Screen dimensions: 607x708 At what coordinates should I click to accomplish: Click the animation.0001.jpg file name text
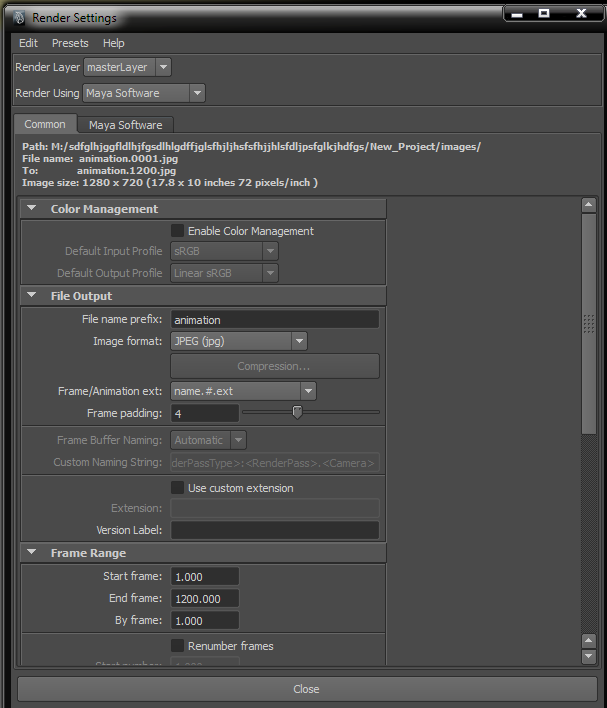[128, 159]
